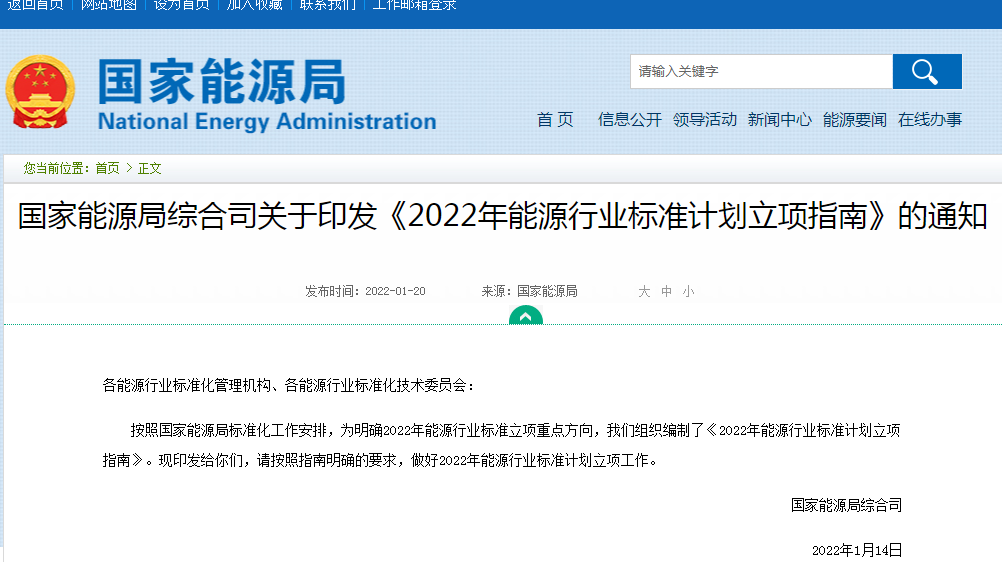This screenshot has height=562, width=1002.
Task: Collapse header with green up-arrow button
Action: 526,315
